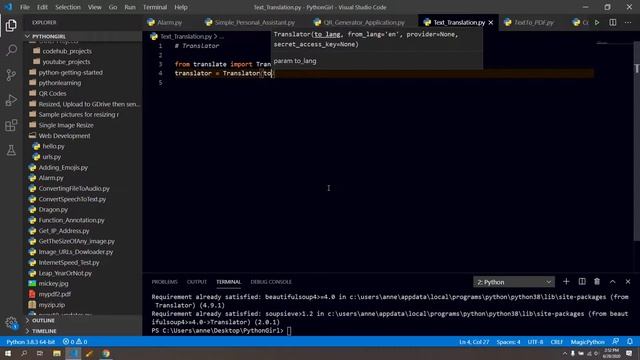Click Text_Translation.py breadcrumb in editor
640x360 pixels.
(x=186, y=36)
